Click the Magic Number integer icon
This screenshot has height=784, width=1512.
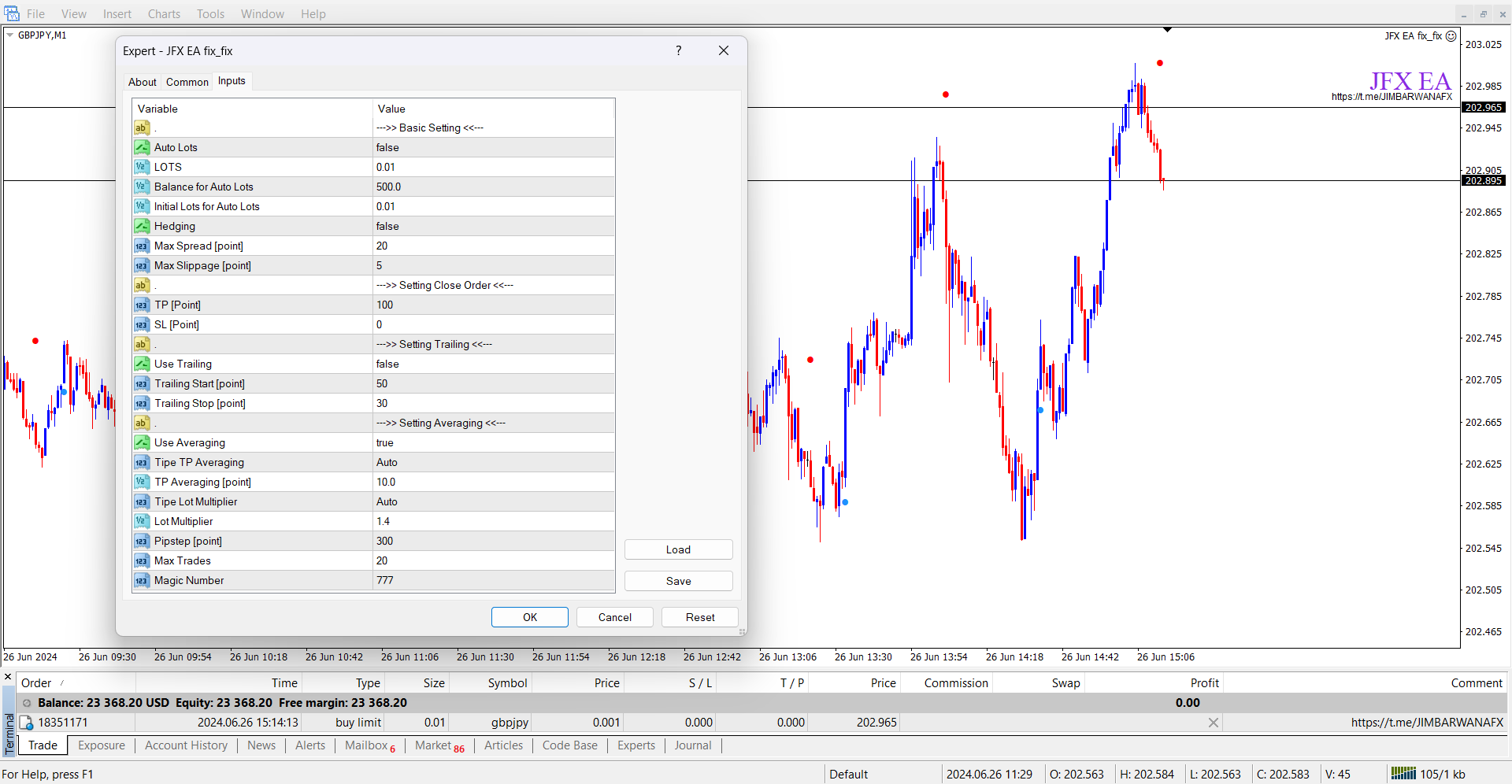(x=142, y=580)
